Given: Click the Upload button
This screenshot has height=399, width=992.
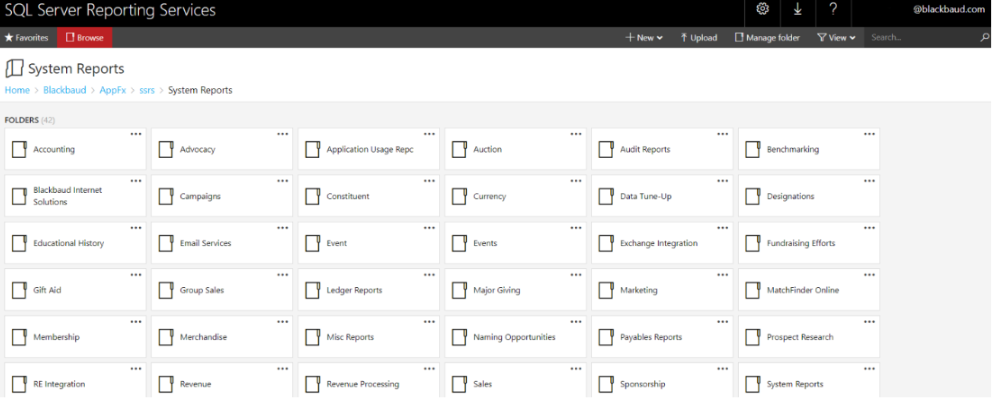Looking at the screenshot, I should click(x=698, y=37).
